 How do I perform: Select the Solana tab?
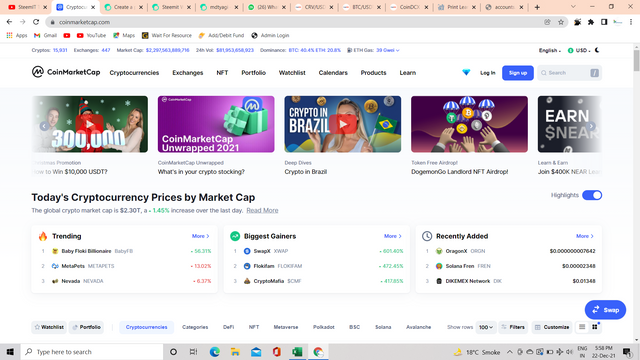383,327
